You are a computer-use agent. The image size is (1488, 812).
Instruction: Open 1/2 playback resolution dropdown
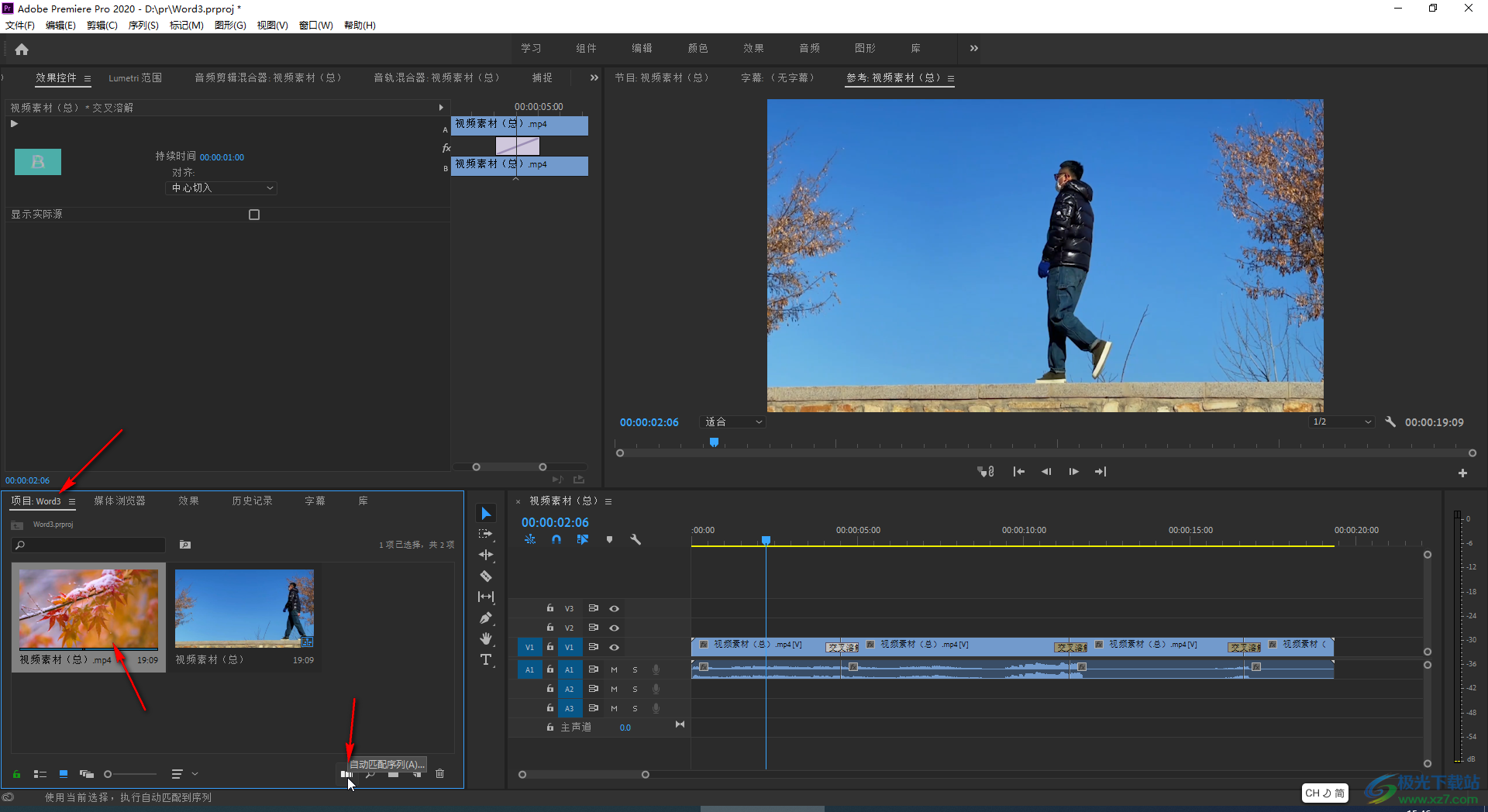(1342, 422)
